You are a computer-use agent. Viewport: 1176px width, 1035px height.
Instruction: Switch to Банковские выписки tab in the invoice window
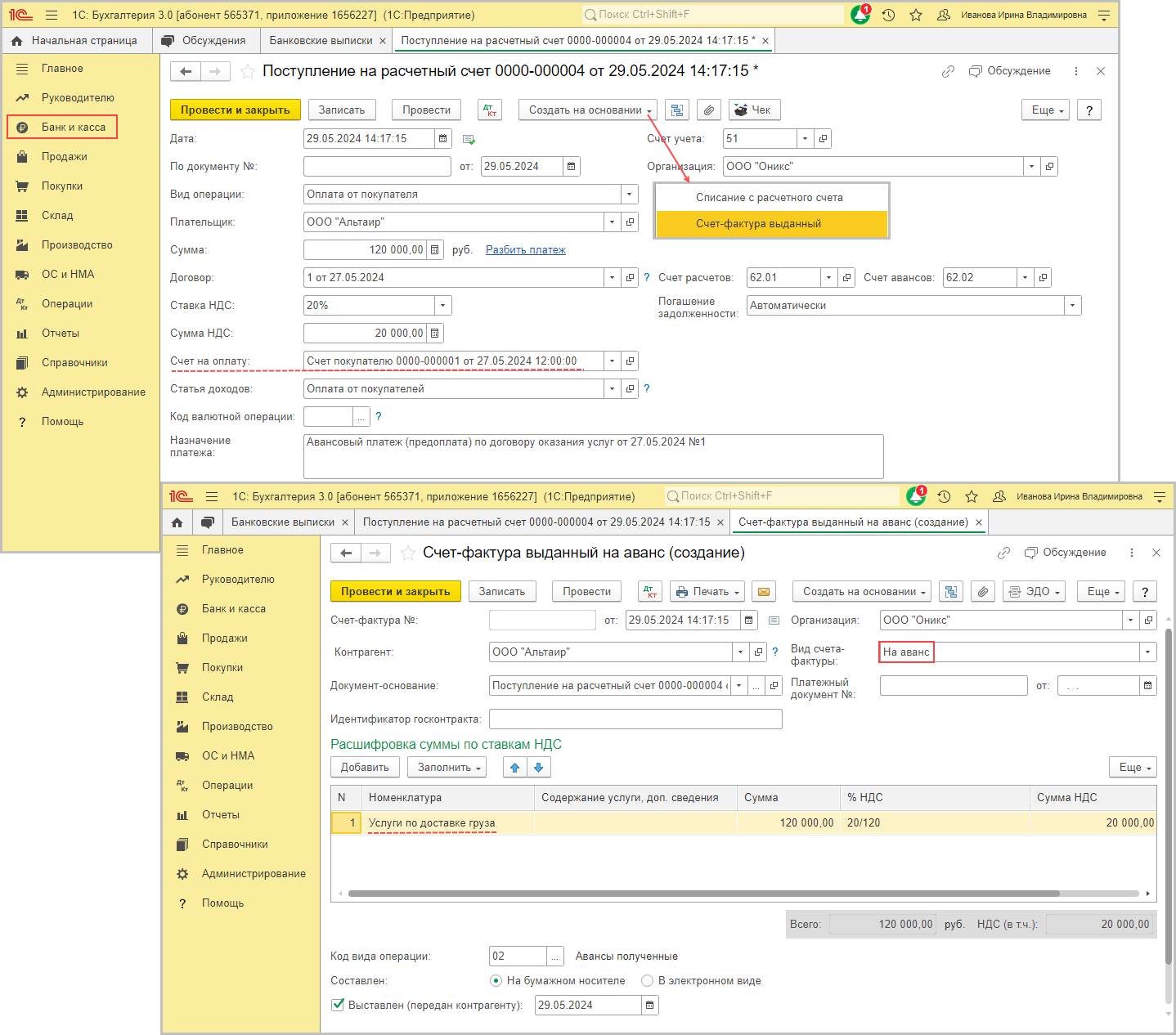(x=283, y=522)
